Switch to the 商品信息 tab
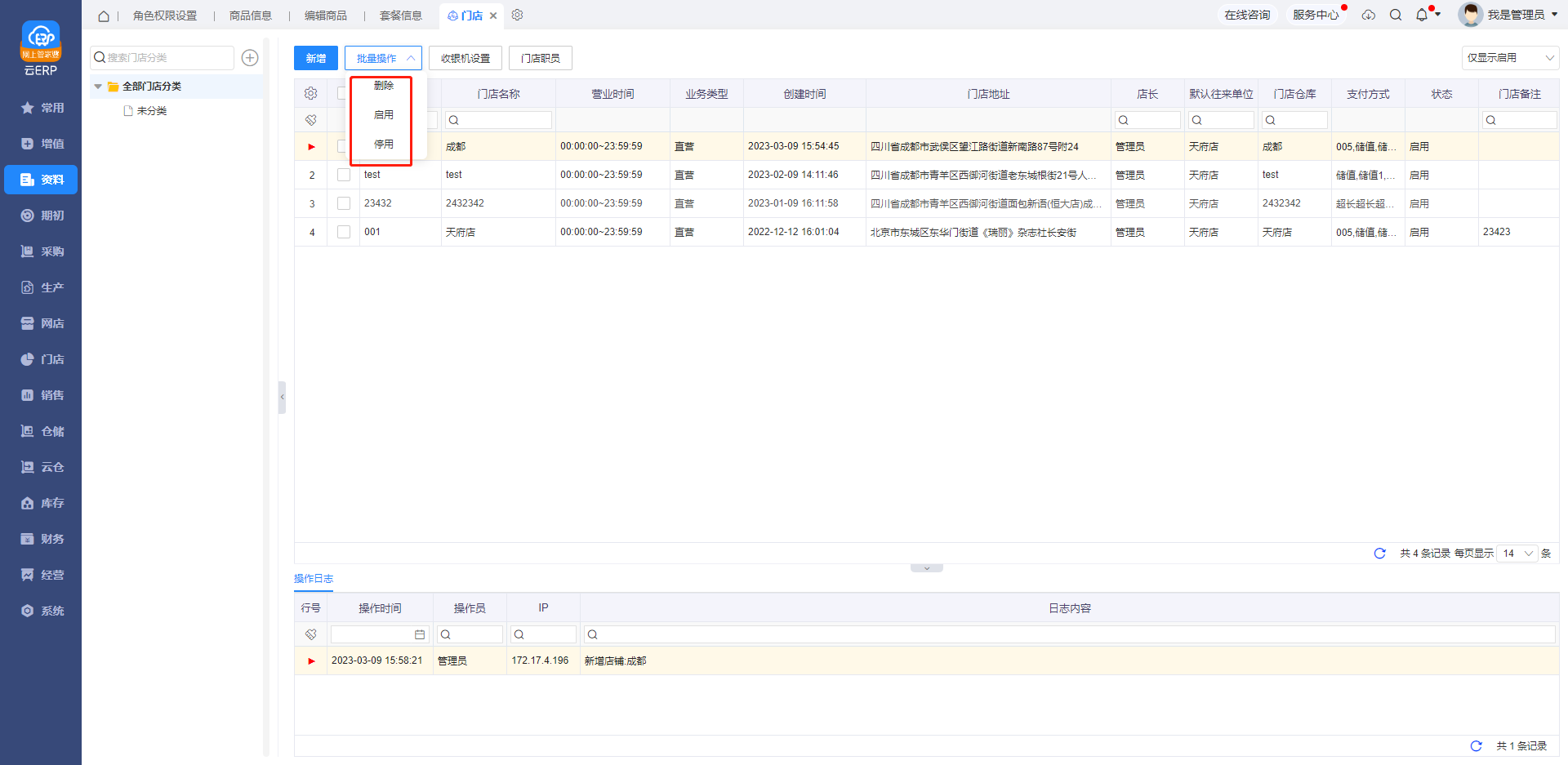Screen dimensions: 1568x765 click(x=250, y=16)
